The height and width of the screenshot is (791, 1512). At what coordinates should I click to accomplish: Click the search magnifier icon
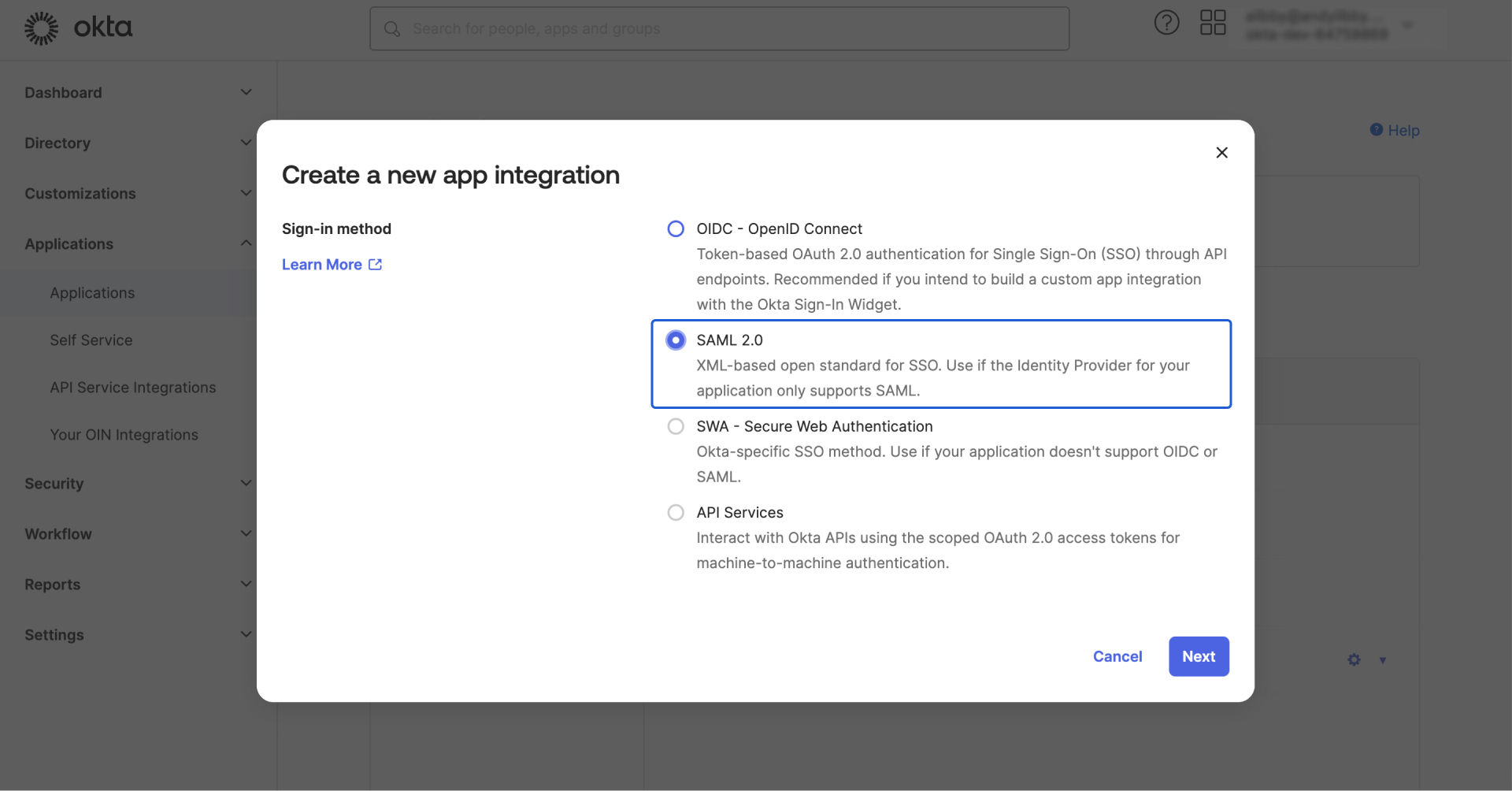point(391,29)
